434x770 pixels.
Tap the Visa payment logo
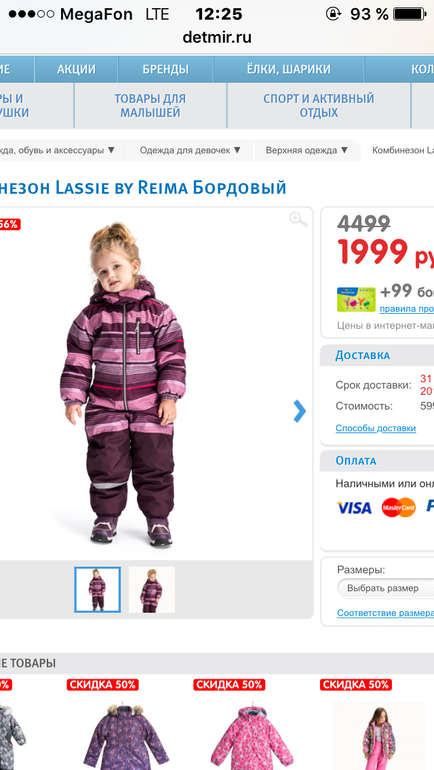tap(354, 508)
